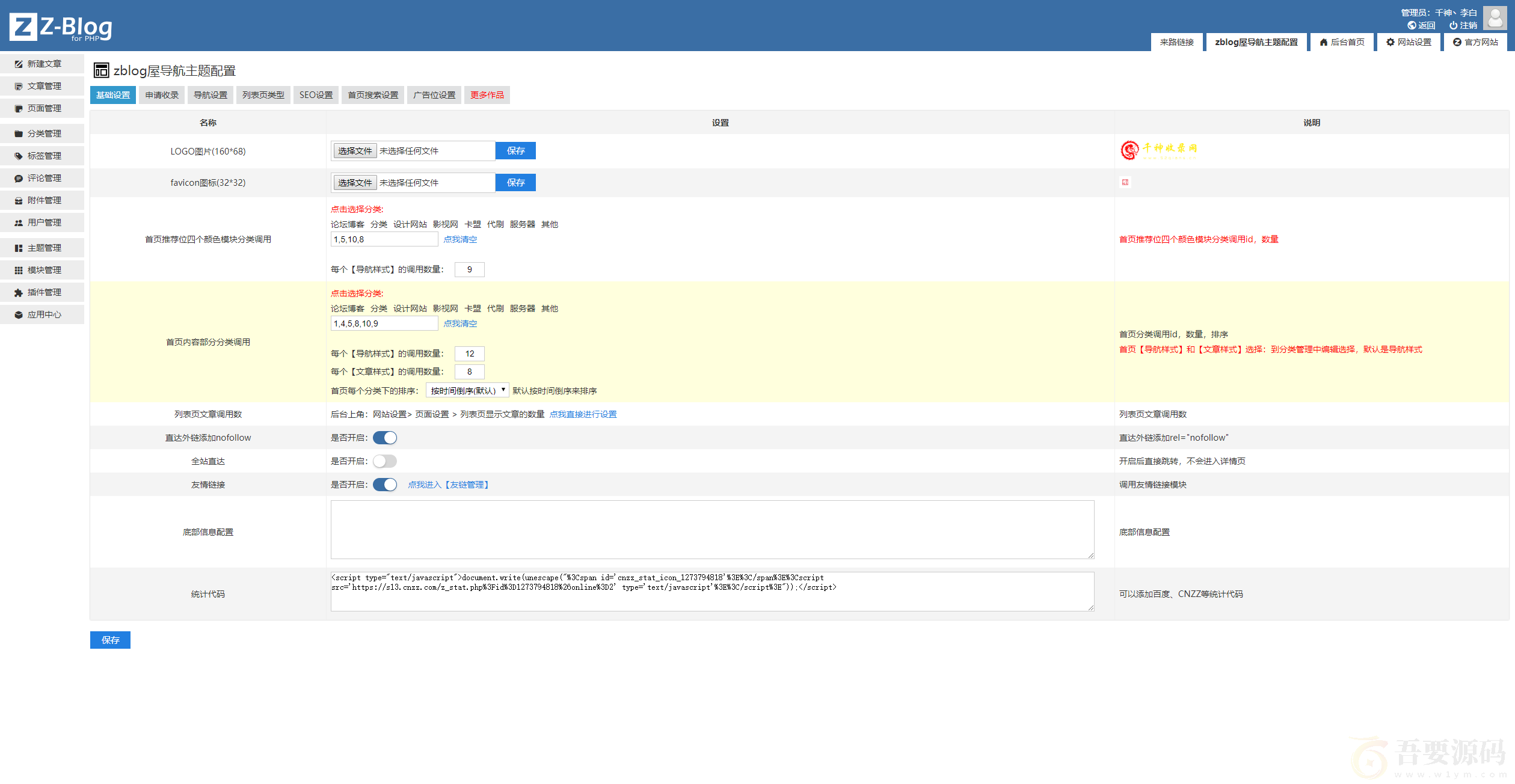The image size is (1515, 784).
Task: Toggle the 直达外链添加nofollow switch
Action: click(x=385, y=438)
